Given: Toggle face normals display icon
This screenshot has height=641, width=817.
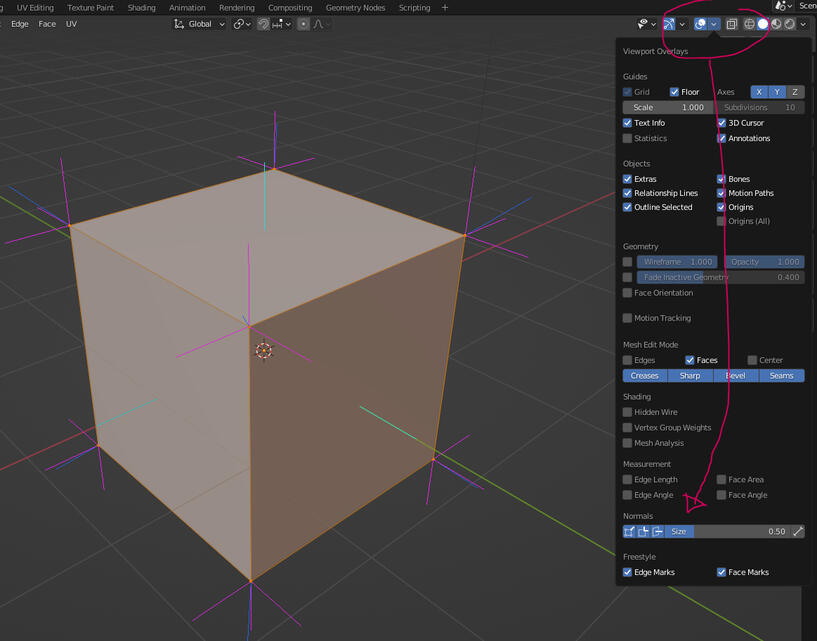Looking at the screenshot, I should point(657,532).
